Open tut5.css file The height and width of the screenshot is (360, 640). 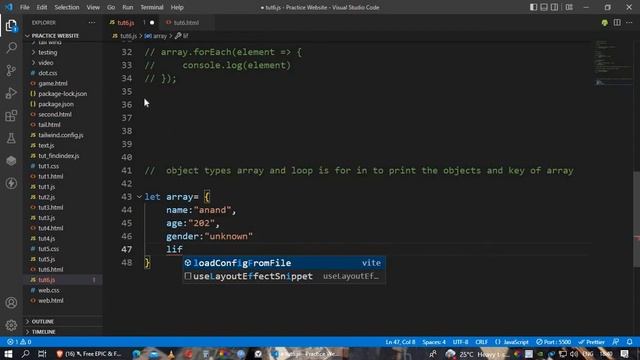(x=49, y=249)
